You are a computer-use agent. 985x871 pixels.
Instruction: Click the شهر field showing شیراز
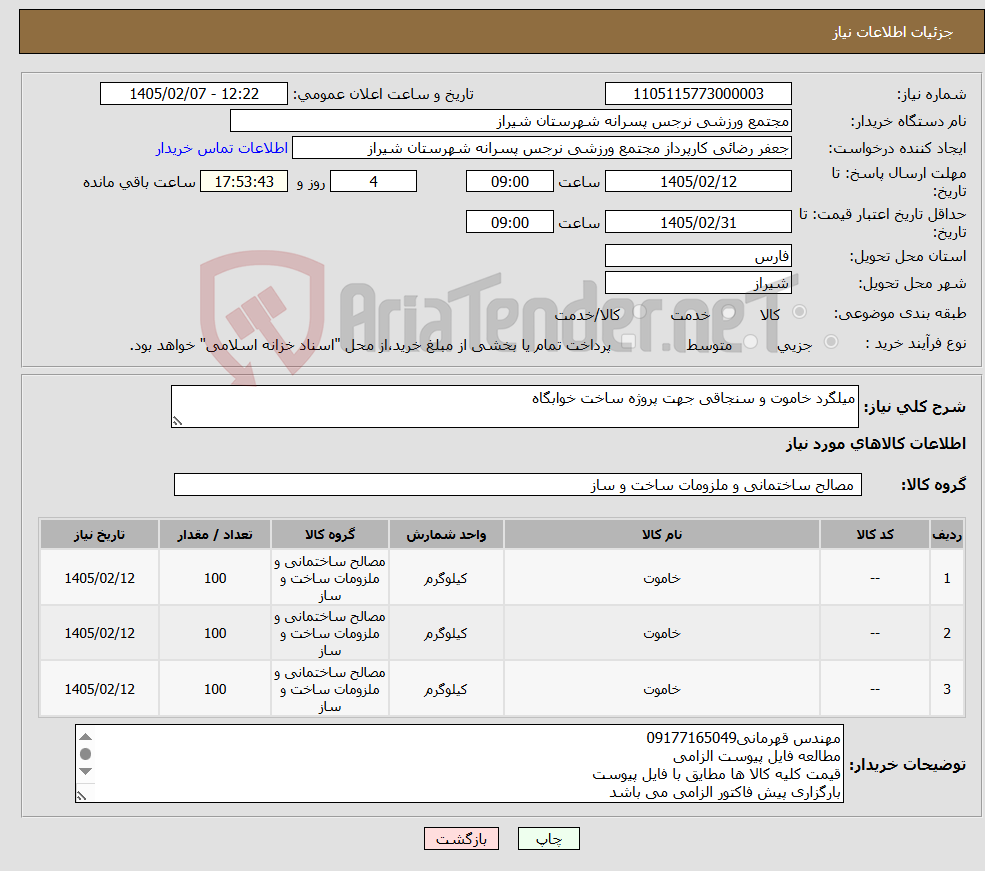[698, 283]
